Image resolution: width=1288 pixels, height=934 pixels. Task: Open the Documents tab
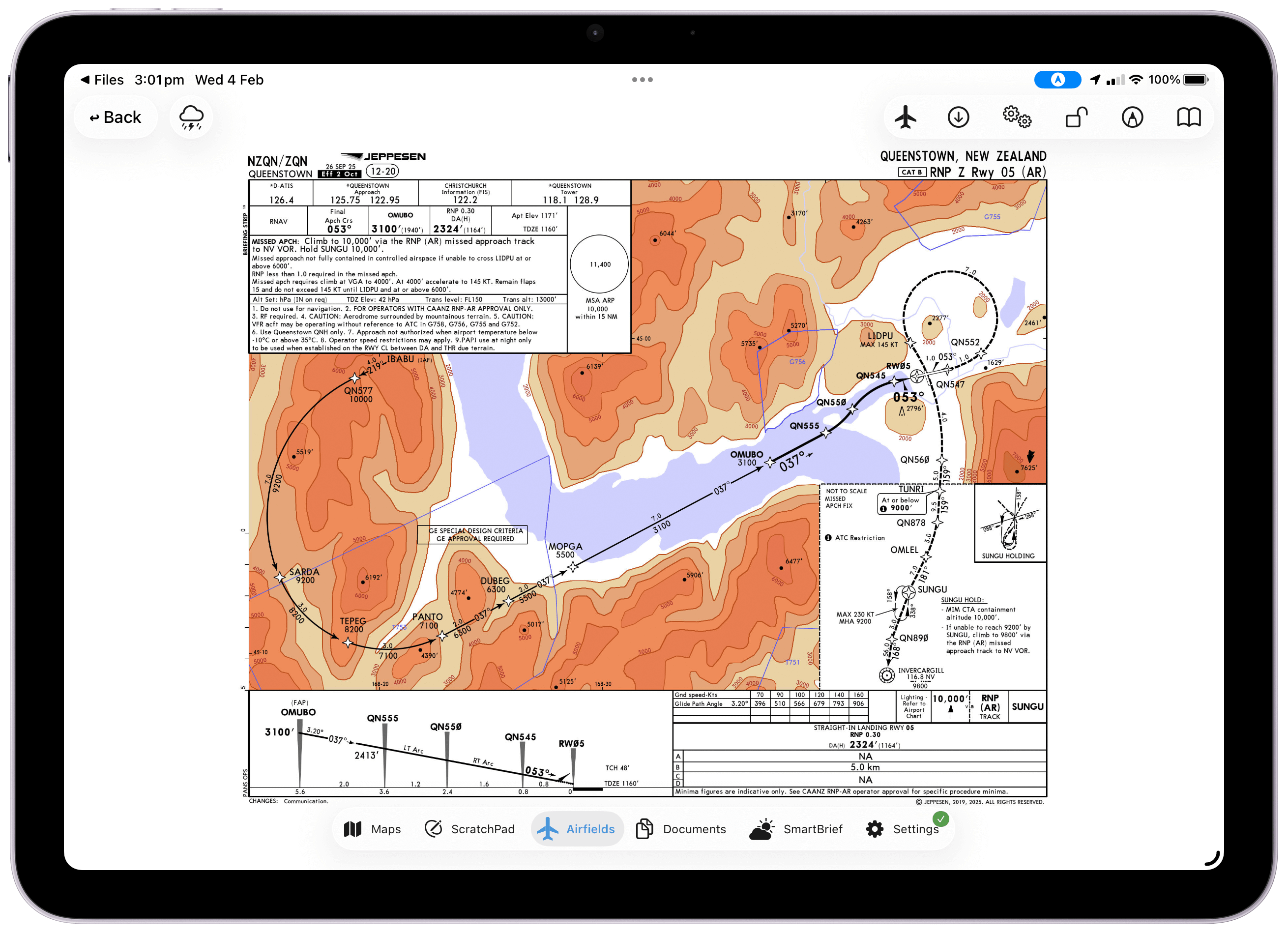pyautogui.click(x=681, y=829)
